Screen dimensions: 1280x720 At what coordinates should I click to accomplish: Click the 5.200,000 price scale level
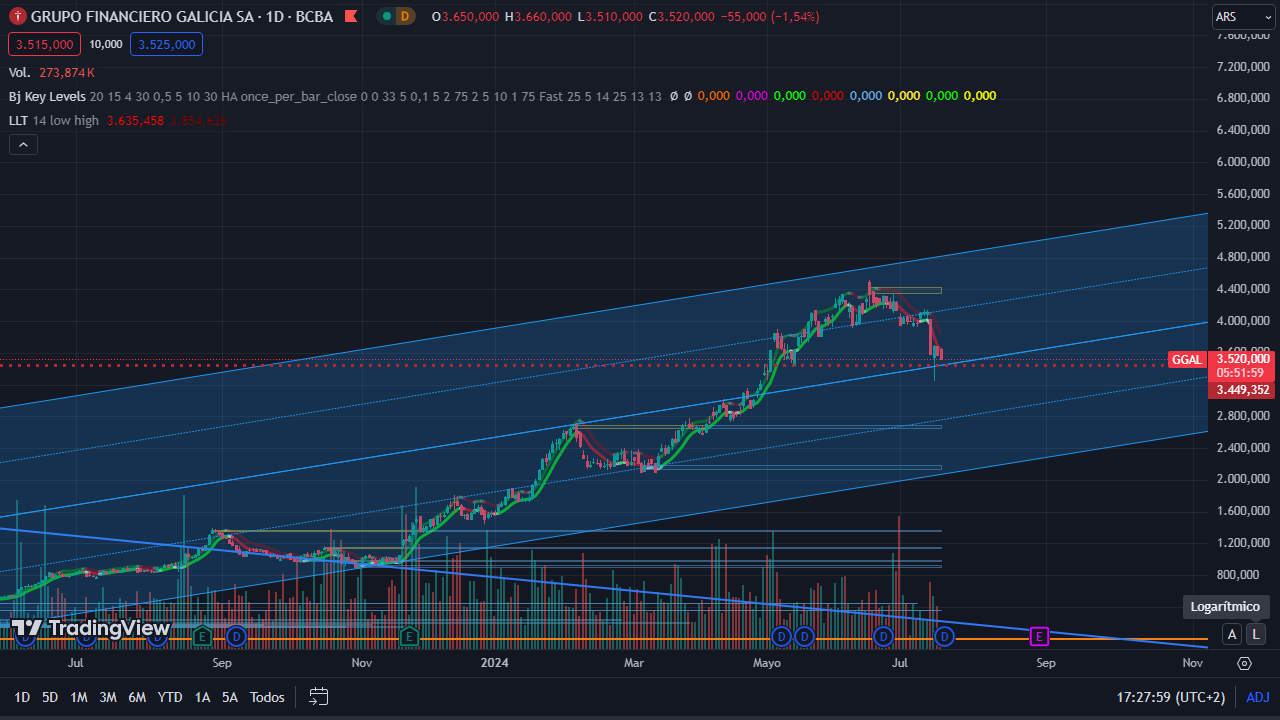(x=1242, y=225)
